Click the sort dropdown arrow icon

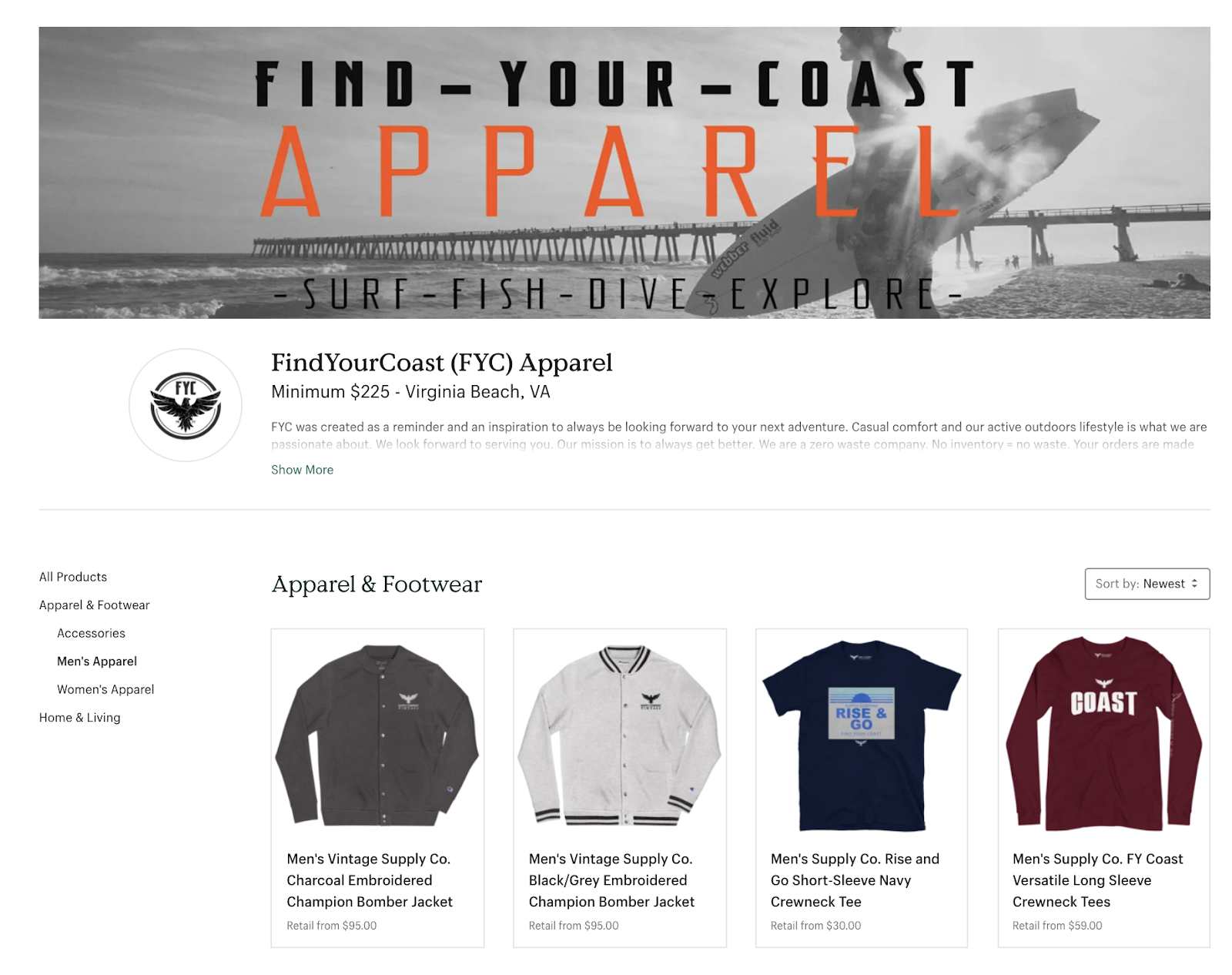pyautogui.click(x=1194, y=584)
